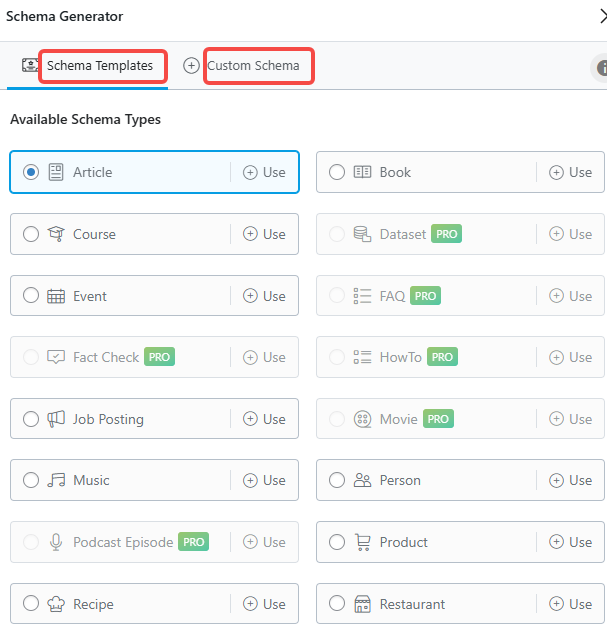Click Use for Event schema
The image size is (607, 644).
(x=264, y=296)
